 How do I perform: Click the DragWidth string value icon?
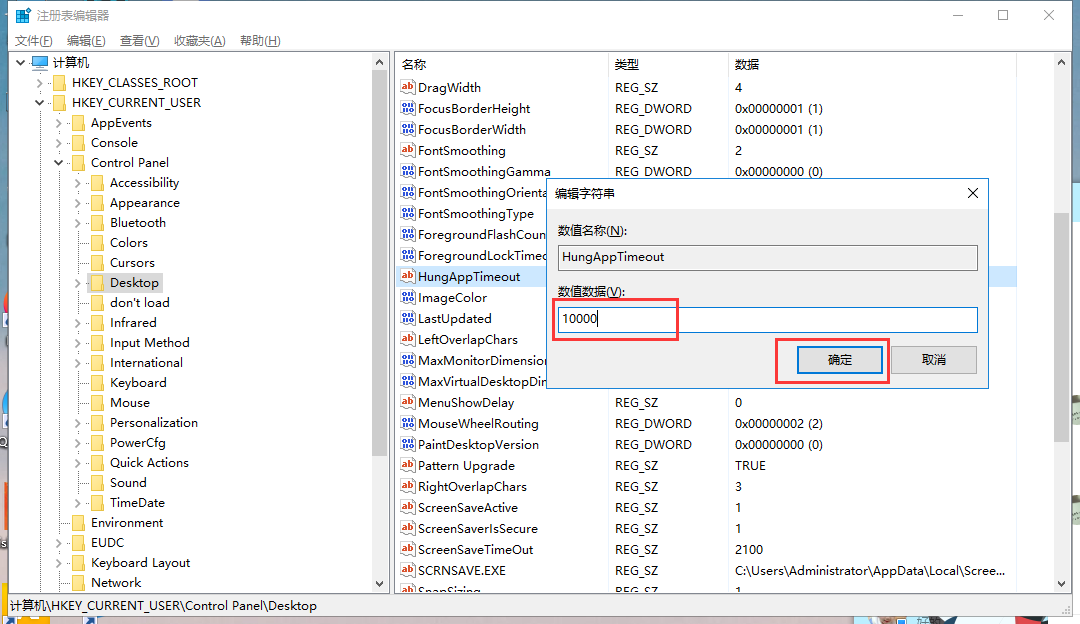pyautogui.click(x=407, y=88)
